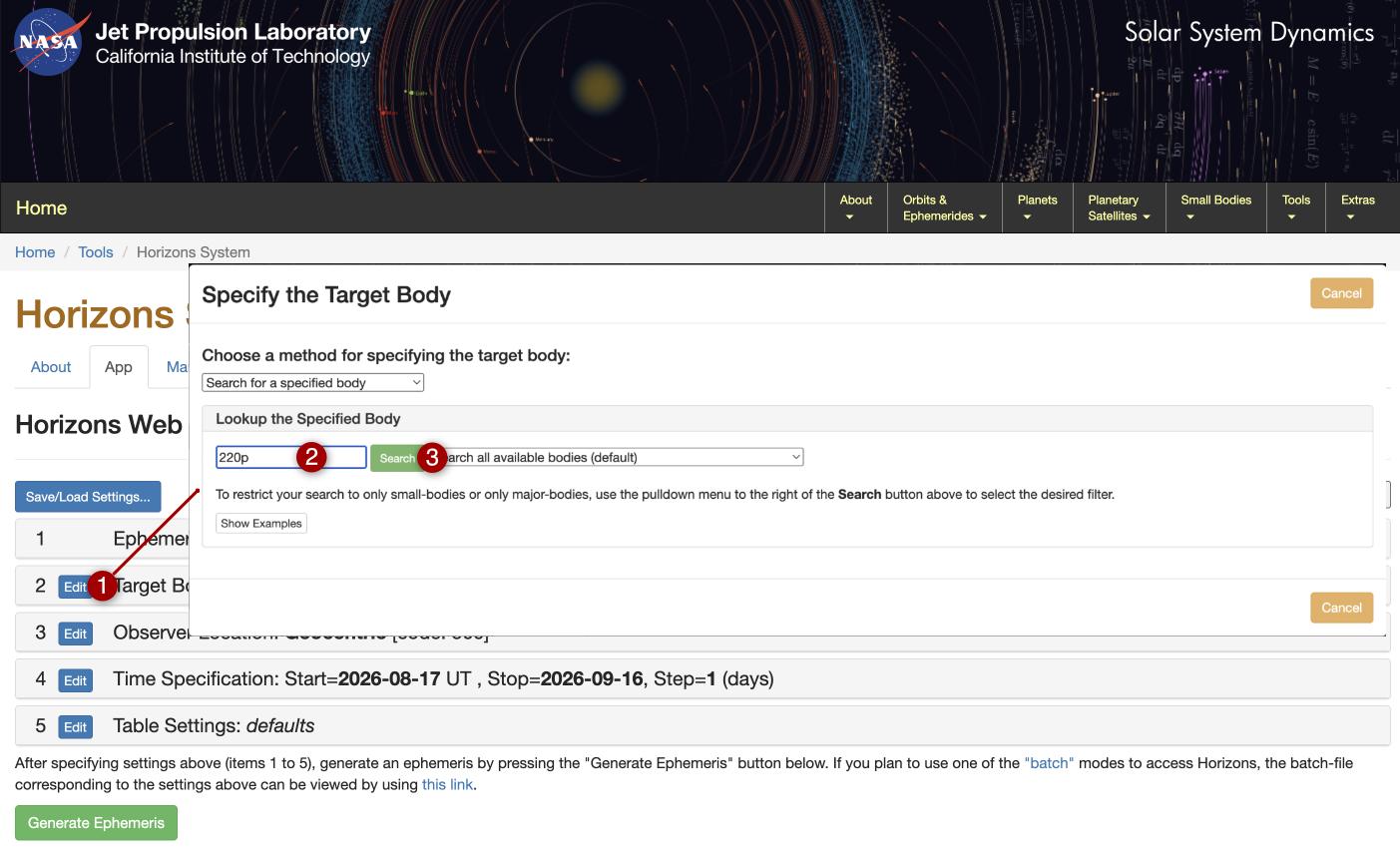Click Home in the dark navigation bar
The image size is (1400, 848).
42,208
